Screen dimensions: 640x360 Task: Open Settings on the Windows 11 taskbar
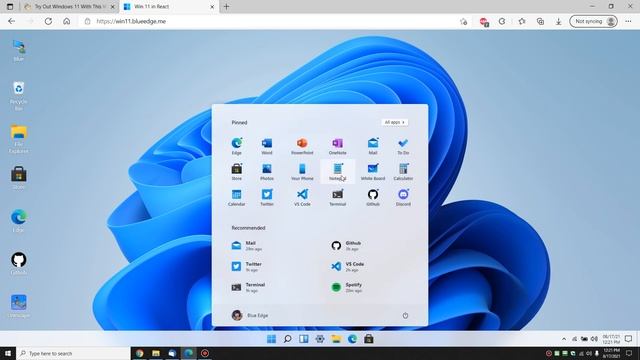tap(320, 339)
